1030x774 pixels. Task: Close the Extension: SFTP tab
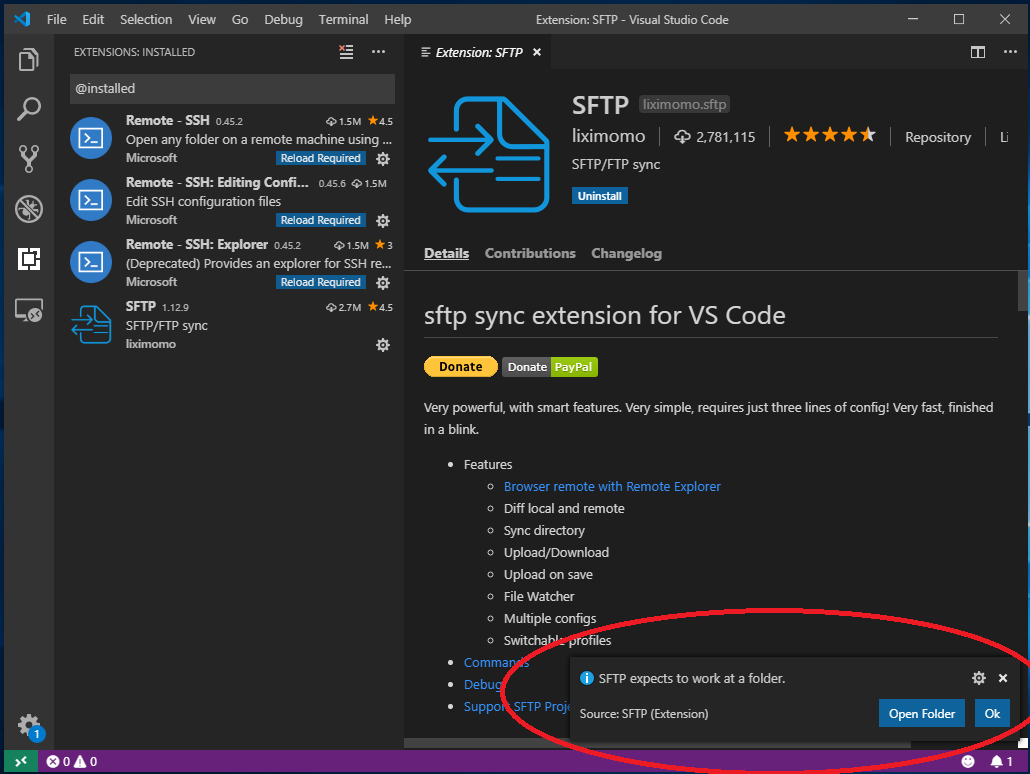(537, 52)
